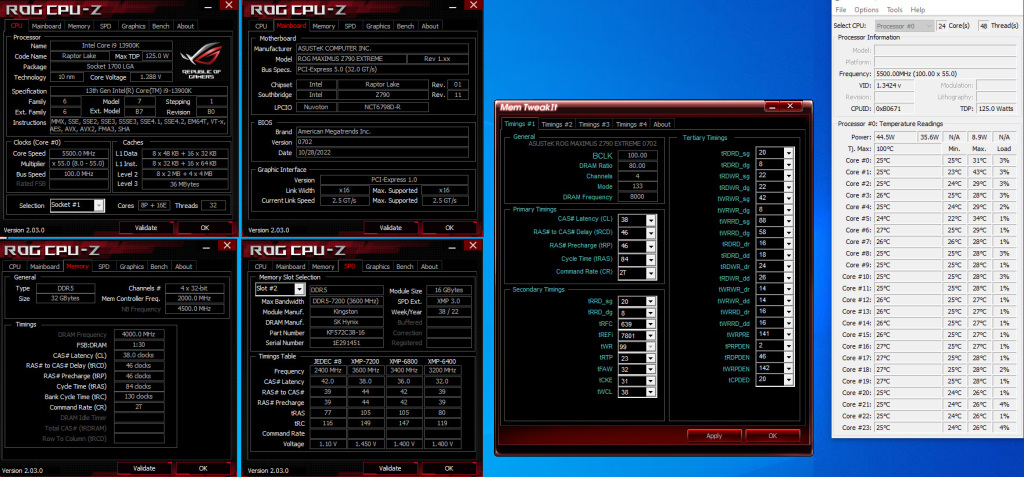This screenshot has width=1024, height=477.
Task: Open SPD tab in CPU-Z window showing CPU info
Action: [106, 26]
